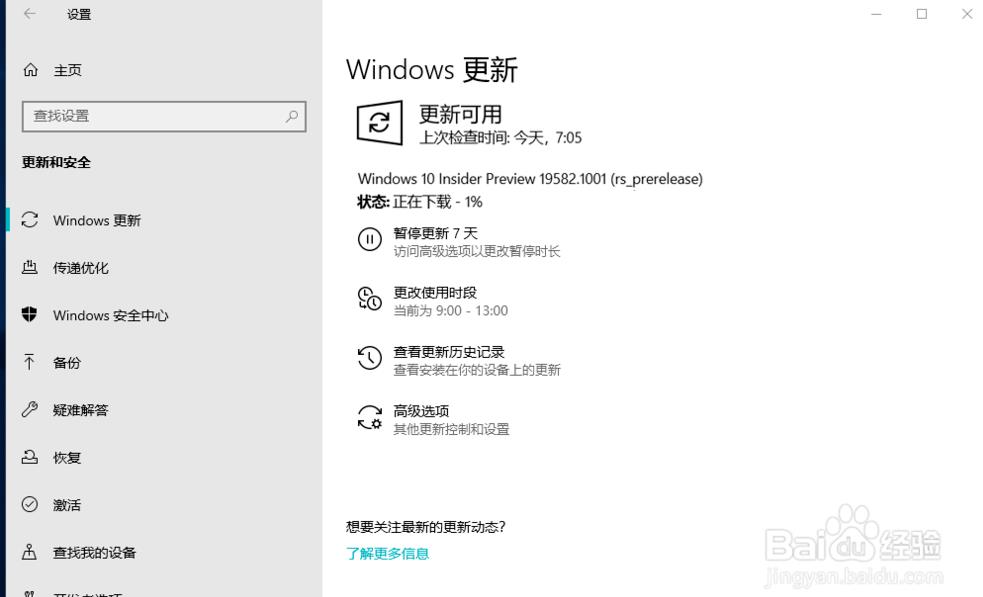
Task: Open the 主页 home page
Action: 68,70
